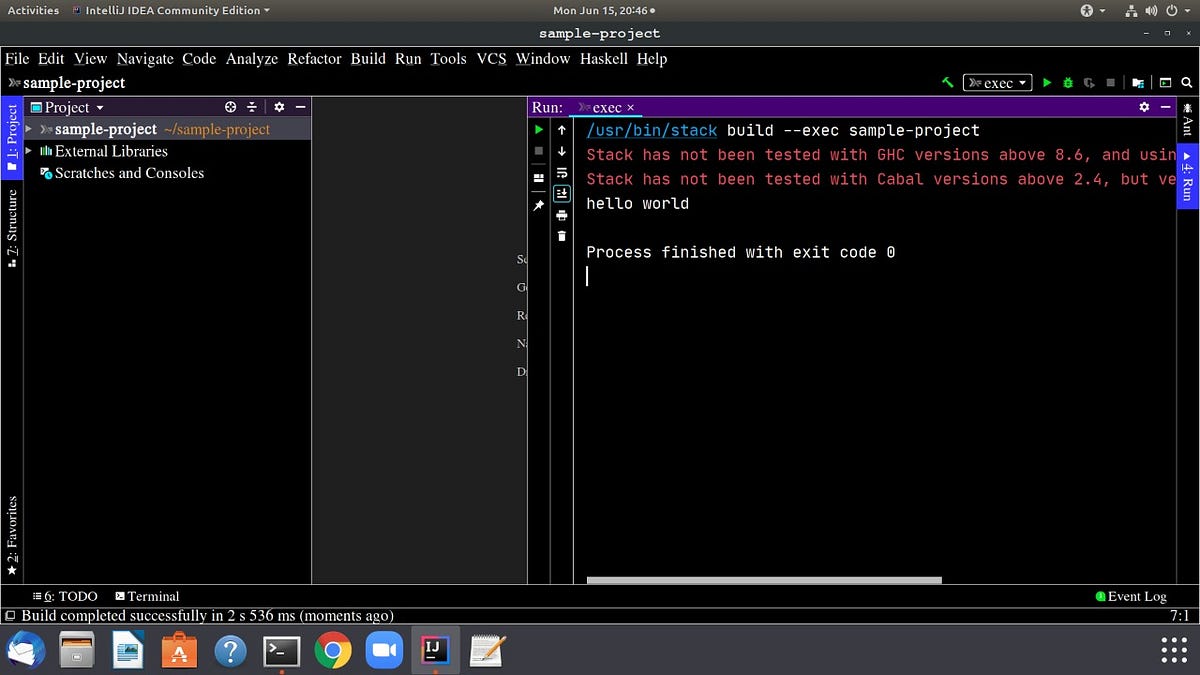Image resolution: width=1200 pixels, height=675 pixels.
Task: Launch Chrome from the dock
Action: click(x=333, y=649)
